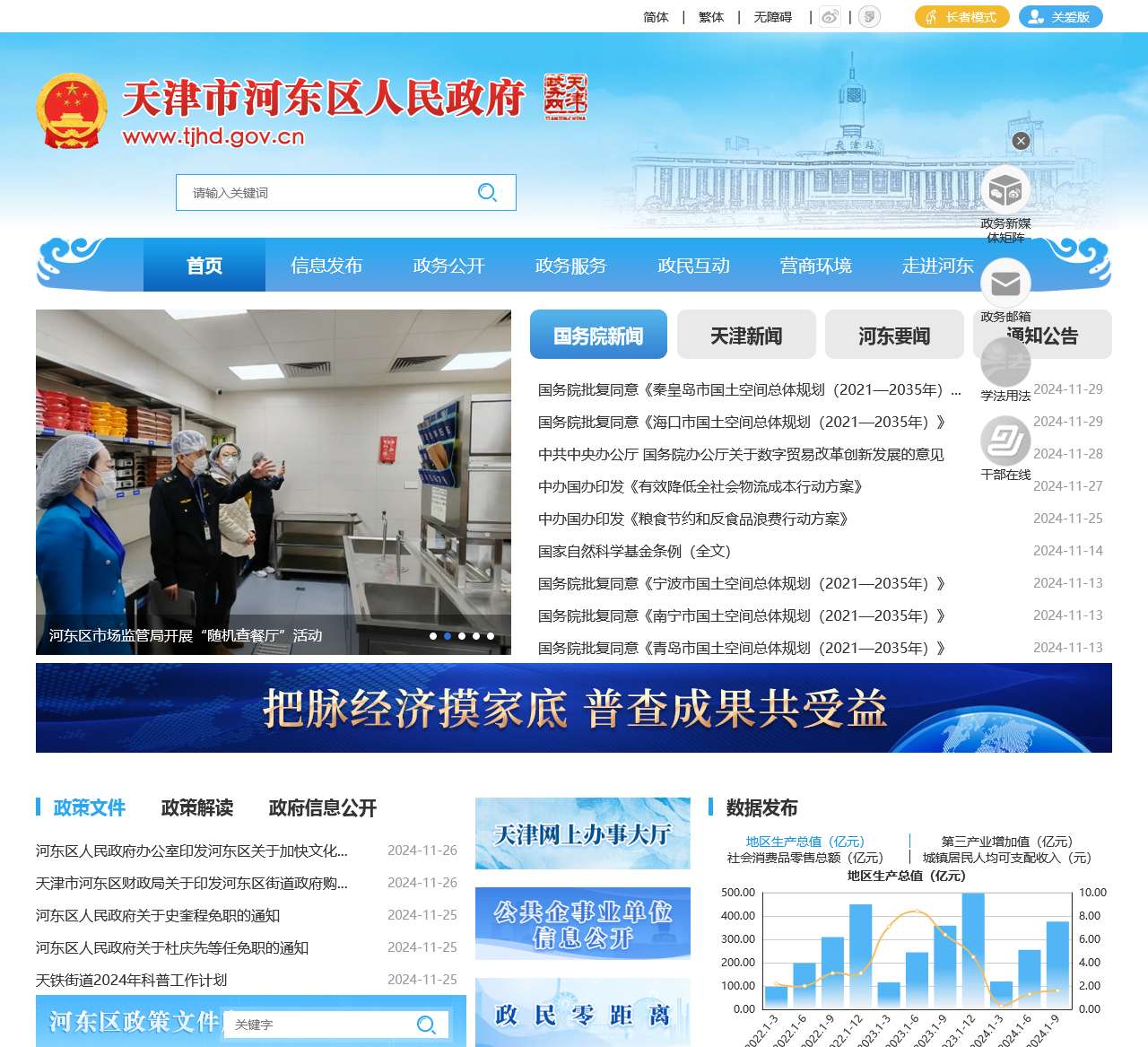
Task: Click the WeChat icon next to Weibo
Action: [867, 15]
